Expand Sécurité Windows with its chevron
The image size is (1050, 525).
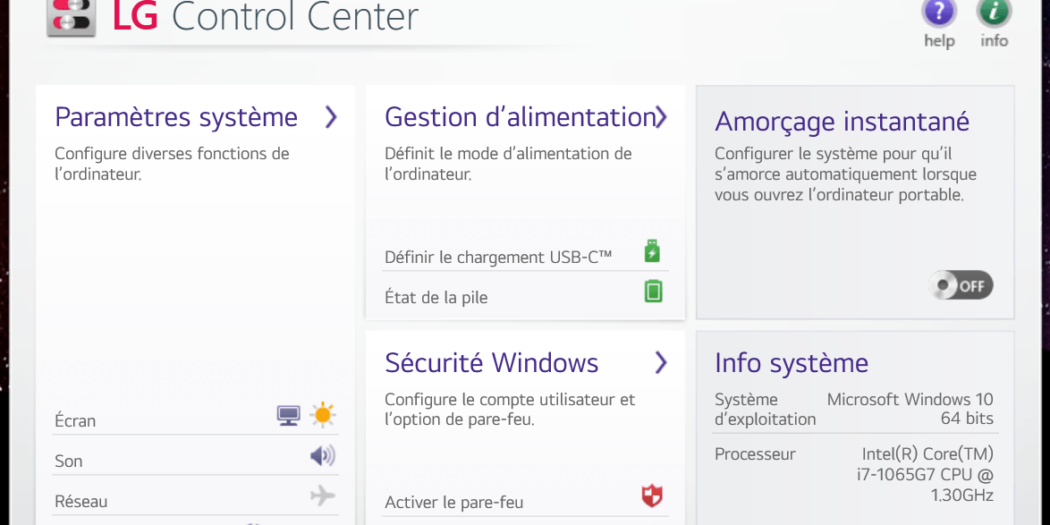(x=661, y=362)
